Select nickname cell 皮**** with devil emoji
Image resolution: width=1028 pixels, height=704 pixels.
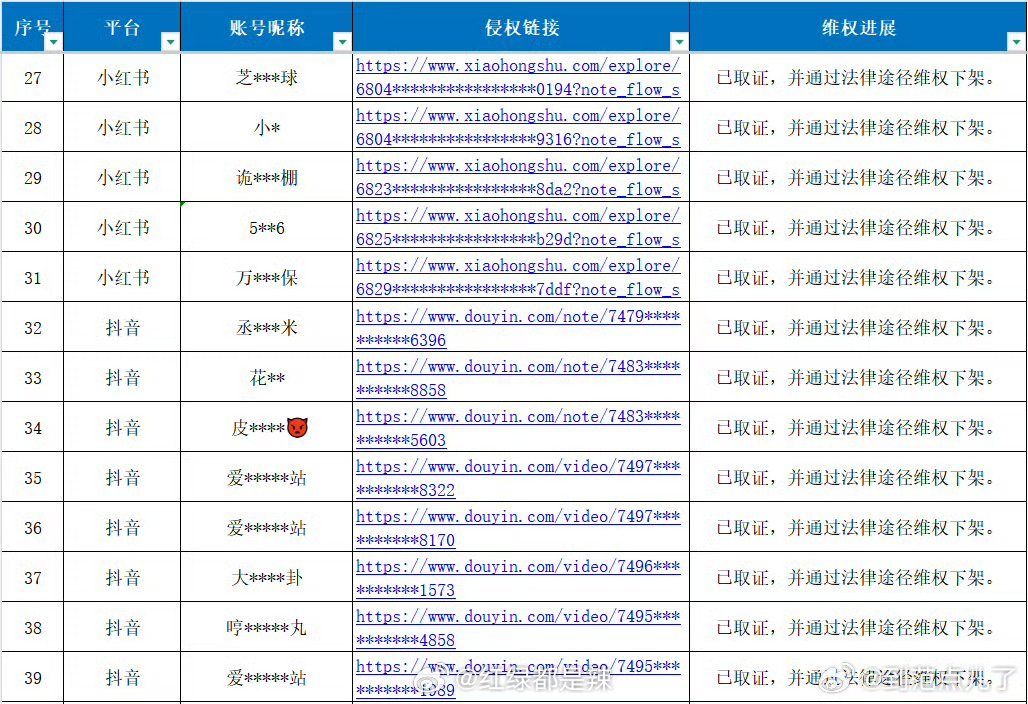click(266, 428)
